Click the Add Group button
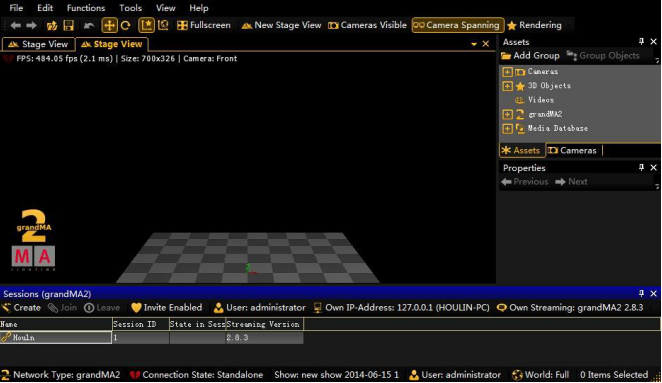Screen dimensions: 662x383 tap(530, 56)
